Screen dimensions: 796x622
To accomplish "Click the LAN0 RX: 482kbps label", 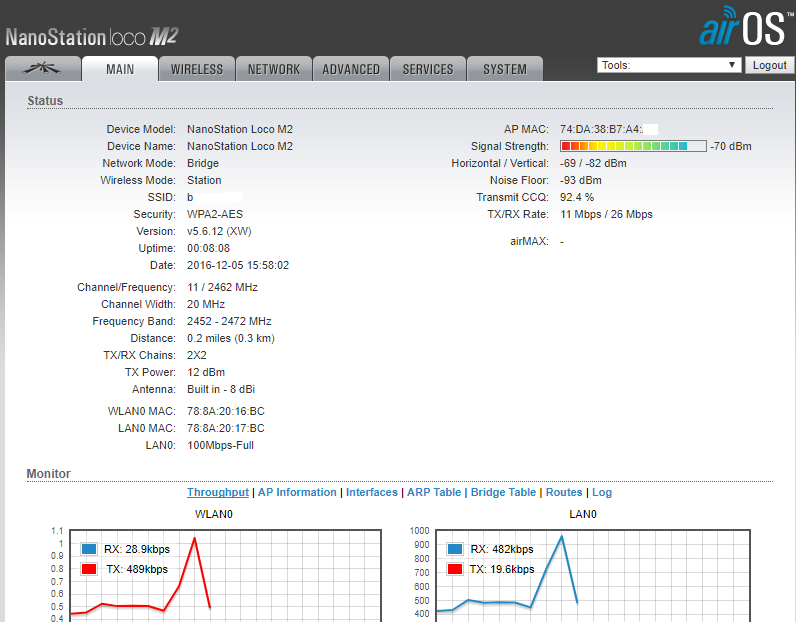I will [502, 549].
